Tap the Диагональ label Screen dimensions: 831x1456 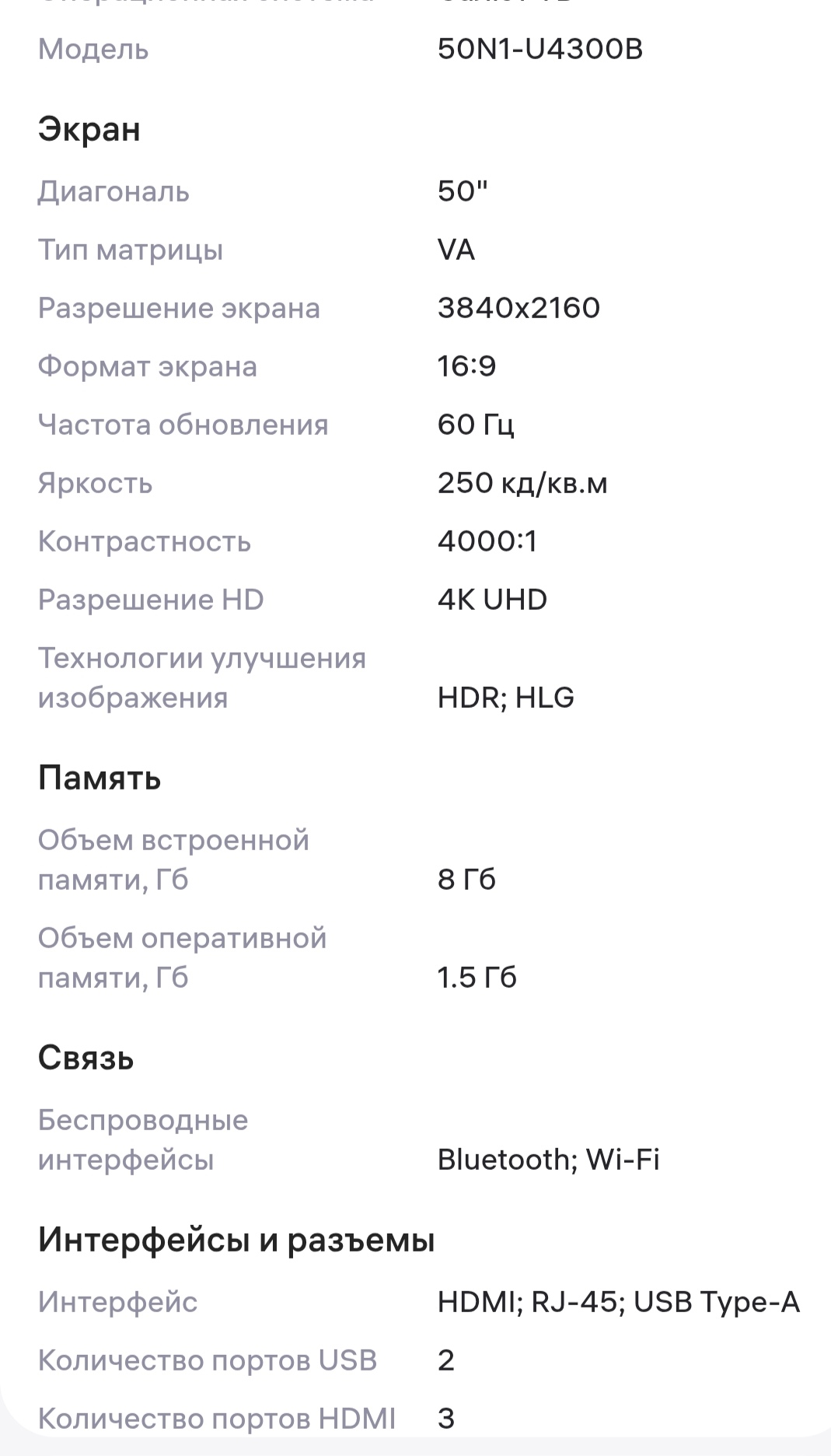click(113, 191)
